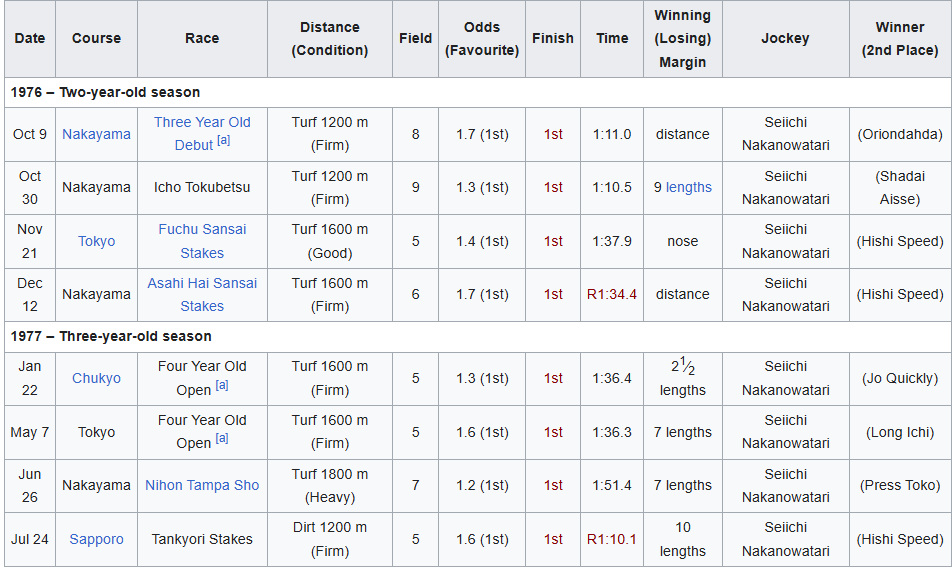This screenshot has height=568, width=952.
Task: Click the time 1:51.4 cell
Action: pos(612,485)
